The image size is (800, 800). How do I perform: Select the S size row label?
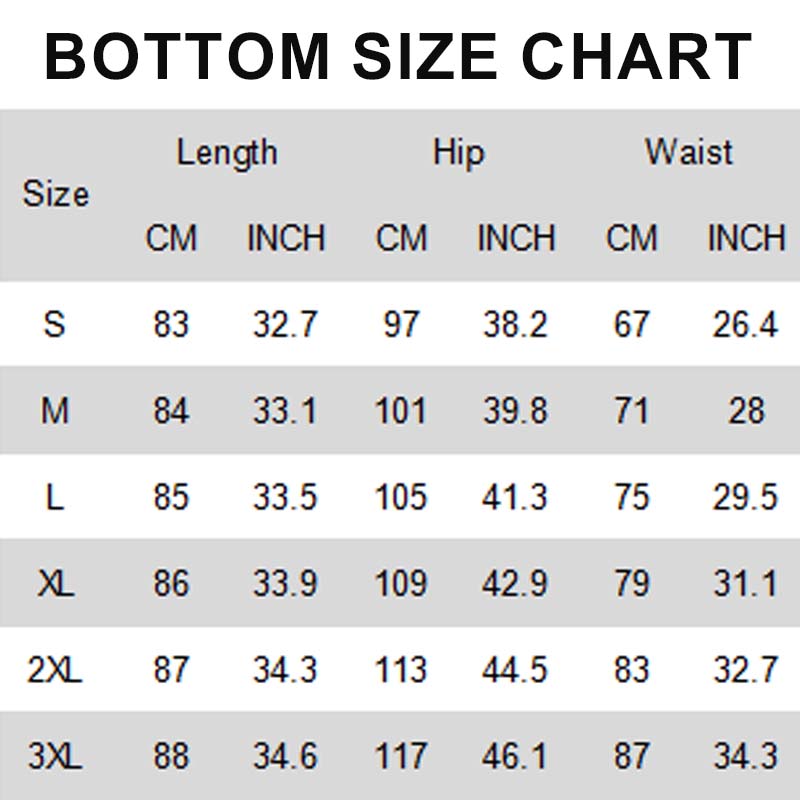[55, 324]
